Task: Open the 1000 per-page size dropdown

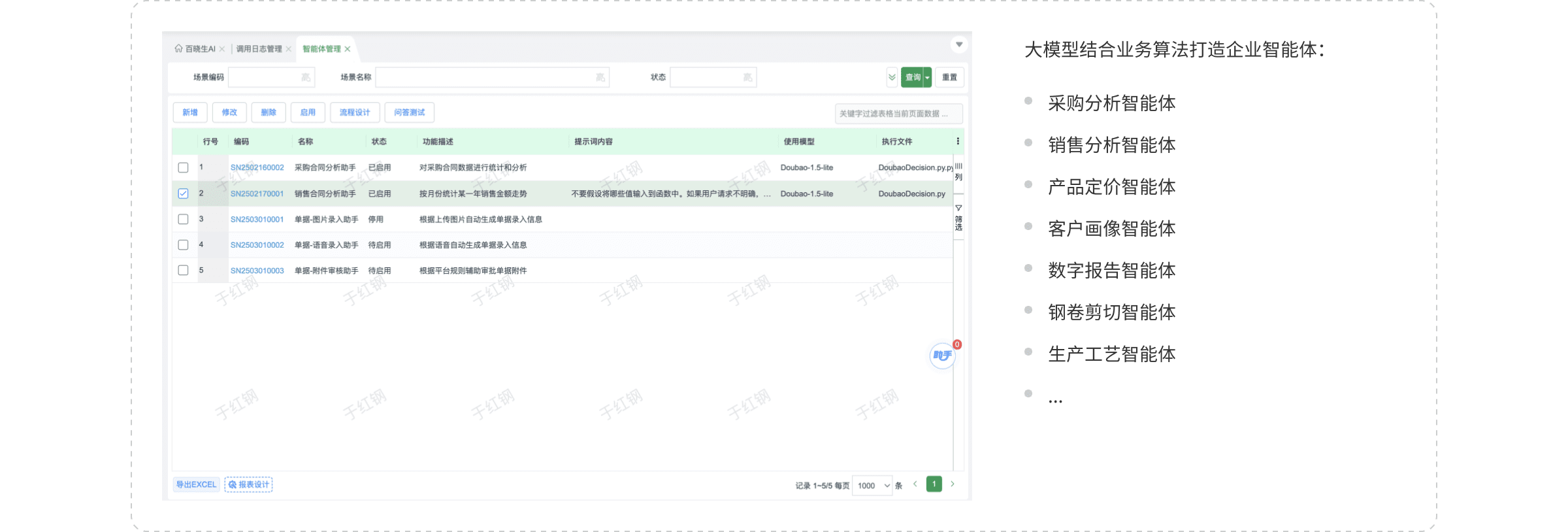Action: 872,486
